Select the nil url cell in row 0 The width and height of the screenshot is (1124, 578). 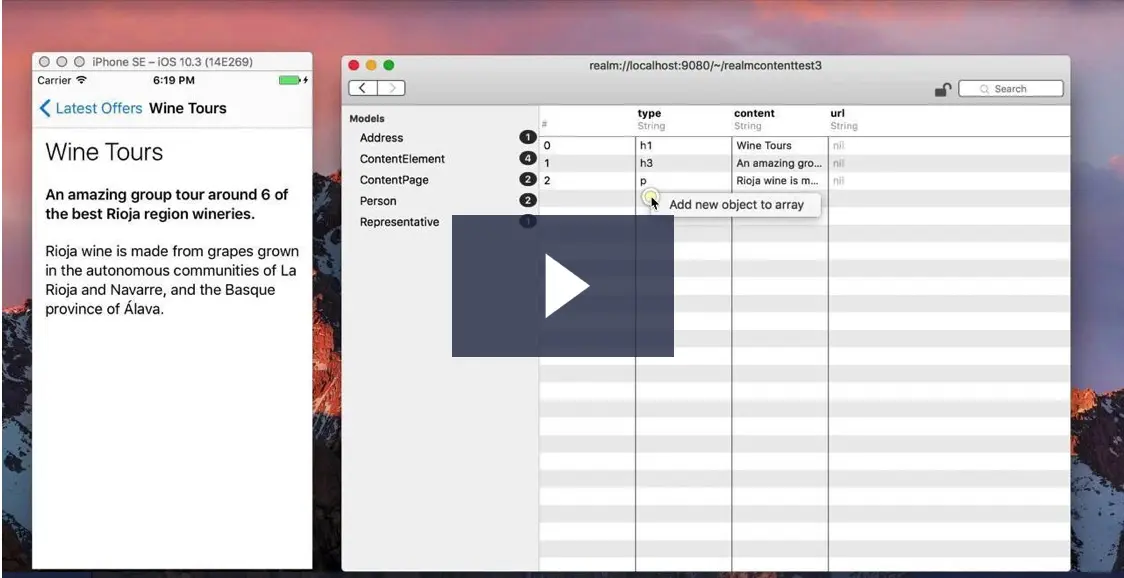838,146
